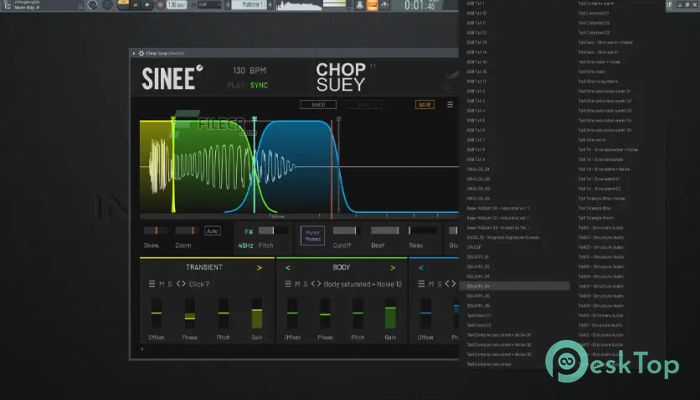The width and height of the screenshot is (700, 400).
Task: Click the UNDO button
Action: (318, 104)
